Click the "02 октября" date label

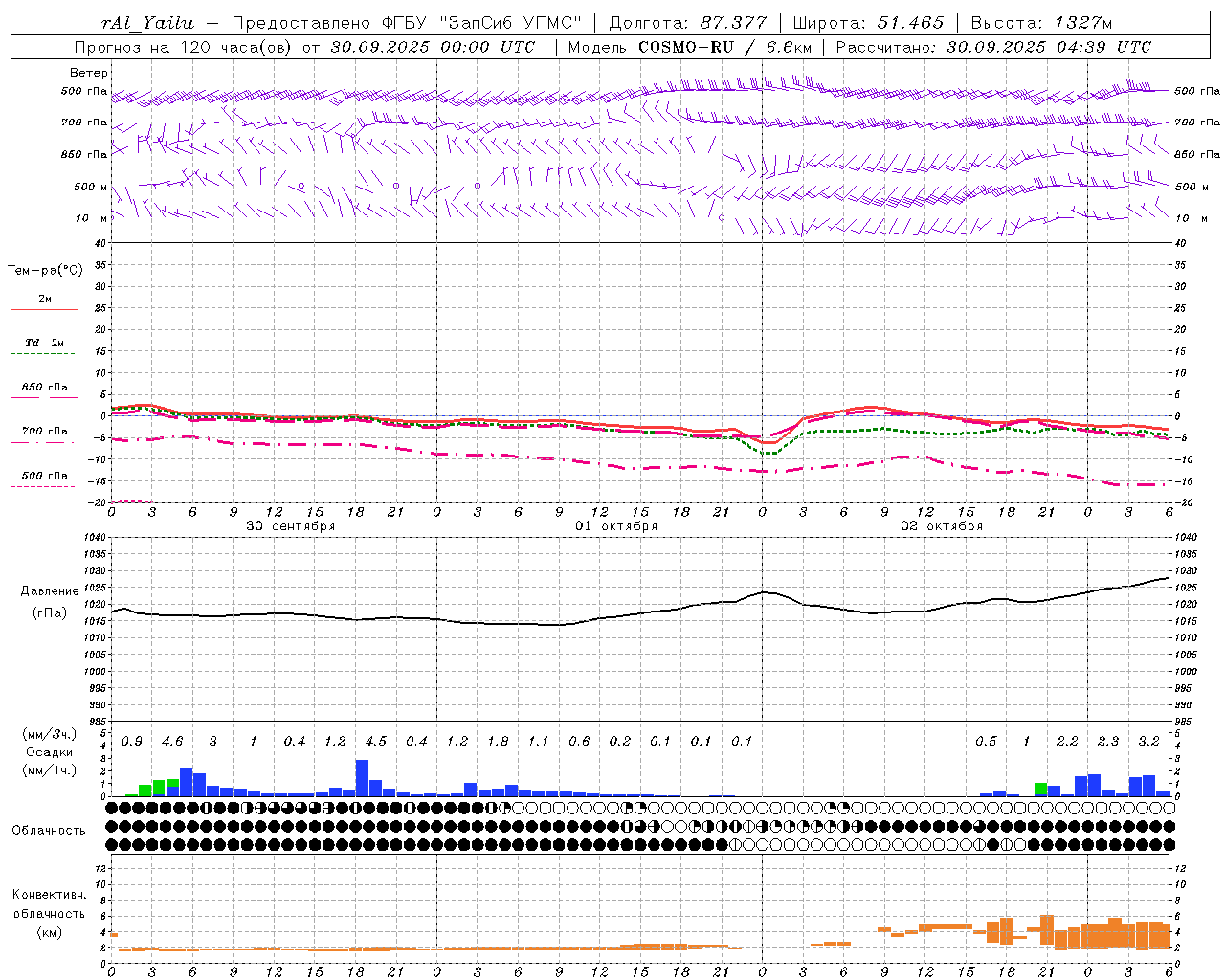(x=942, y=526)
